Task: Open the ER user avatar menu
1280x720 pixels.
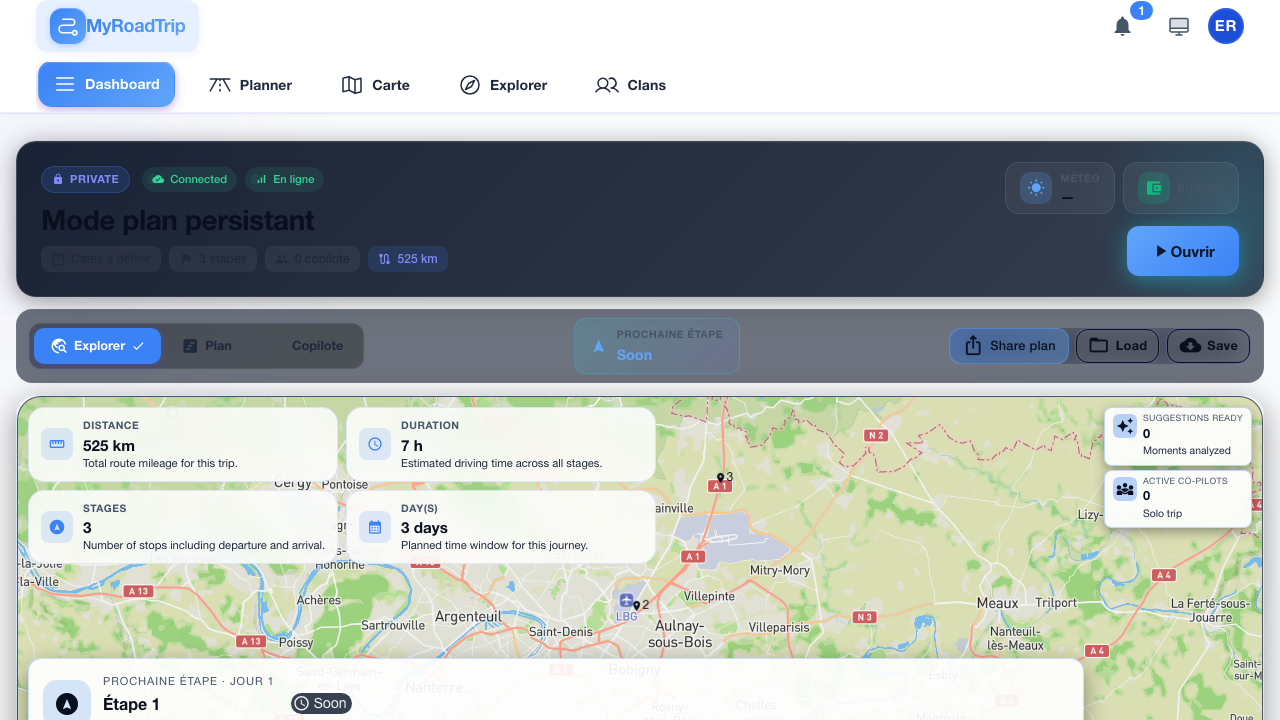Action: (1225, 27)
